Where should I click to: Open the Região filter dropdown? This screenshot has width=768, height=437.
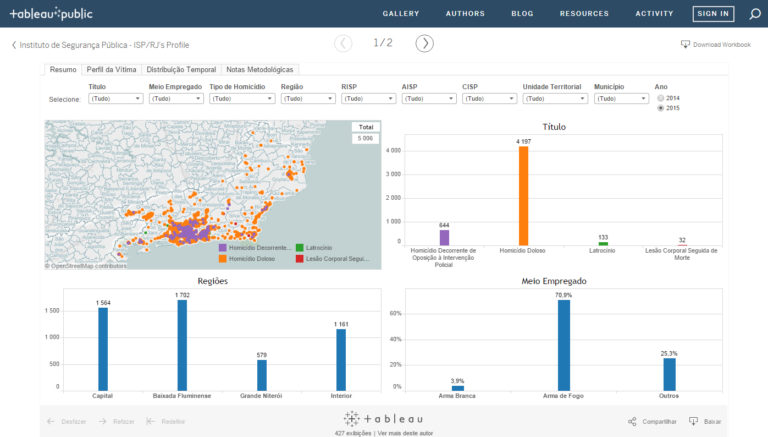tap(308, 98)
